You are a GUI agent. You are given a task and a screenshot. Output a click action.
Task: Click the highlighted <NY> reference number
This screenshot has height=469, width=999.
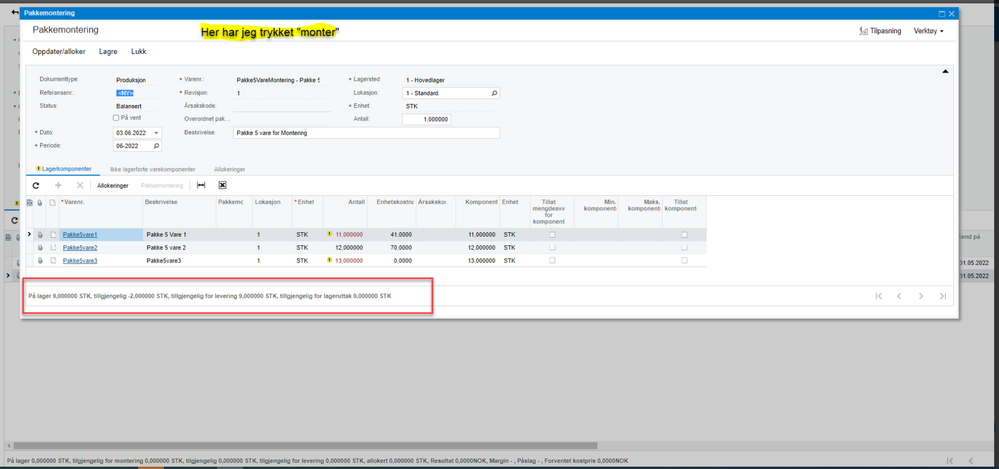point(125,93)
